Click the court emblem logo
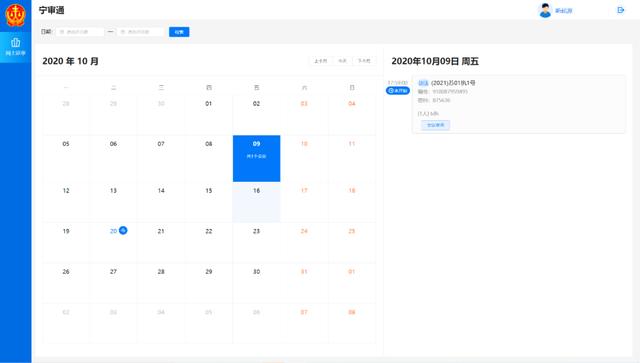This screenshot has width=640, height=363. click(15, 15)
